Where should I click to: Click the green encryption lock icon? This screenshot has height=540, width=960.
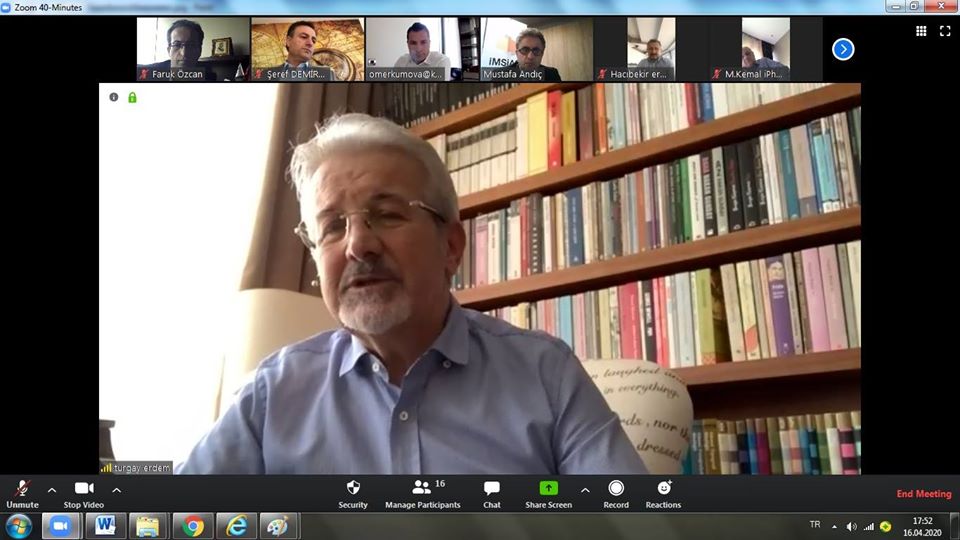click(132, 97)
